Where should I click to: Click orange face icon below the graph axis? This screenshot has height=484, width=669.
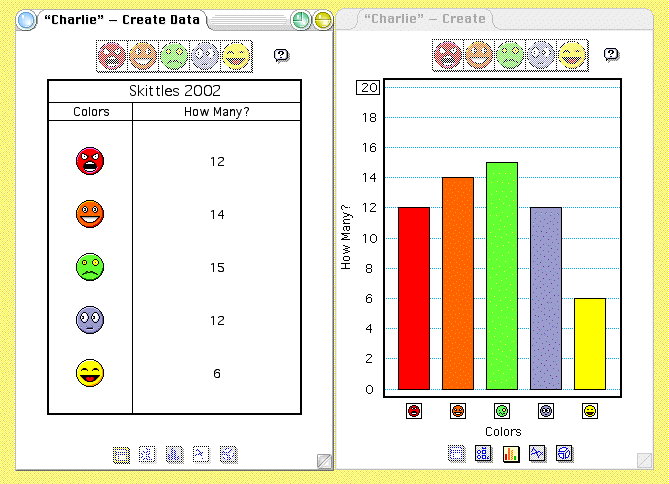(x=458, y=411)
